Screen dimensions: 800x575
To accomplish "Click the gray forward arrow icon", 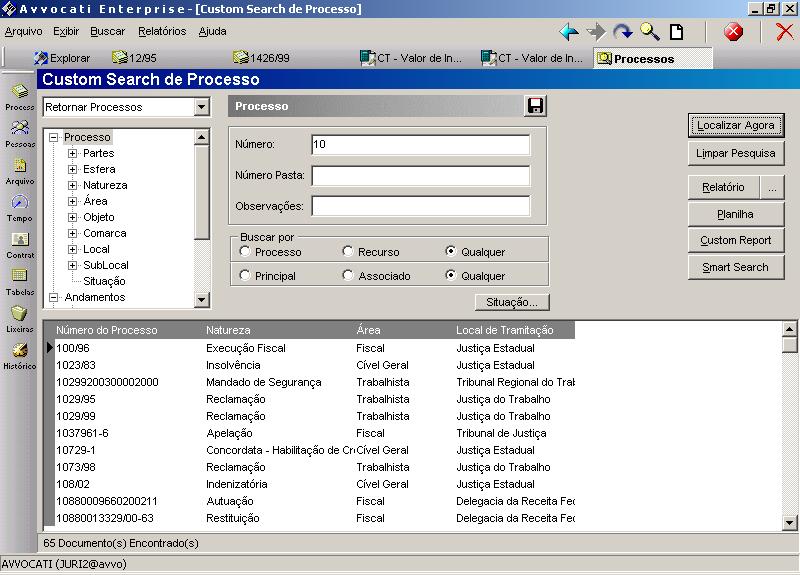I will click(x=596, y=32).
